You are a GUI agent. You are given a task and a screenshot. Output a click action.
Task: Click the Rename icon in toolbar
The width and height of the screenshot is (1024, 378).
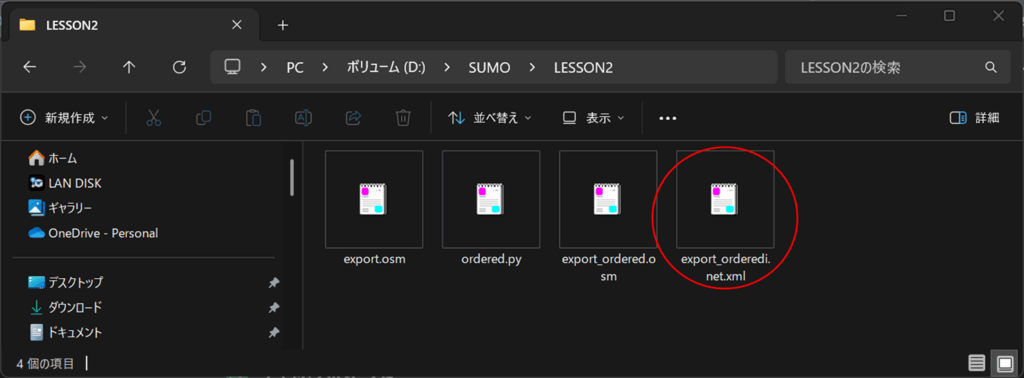pos(304,118)
